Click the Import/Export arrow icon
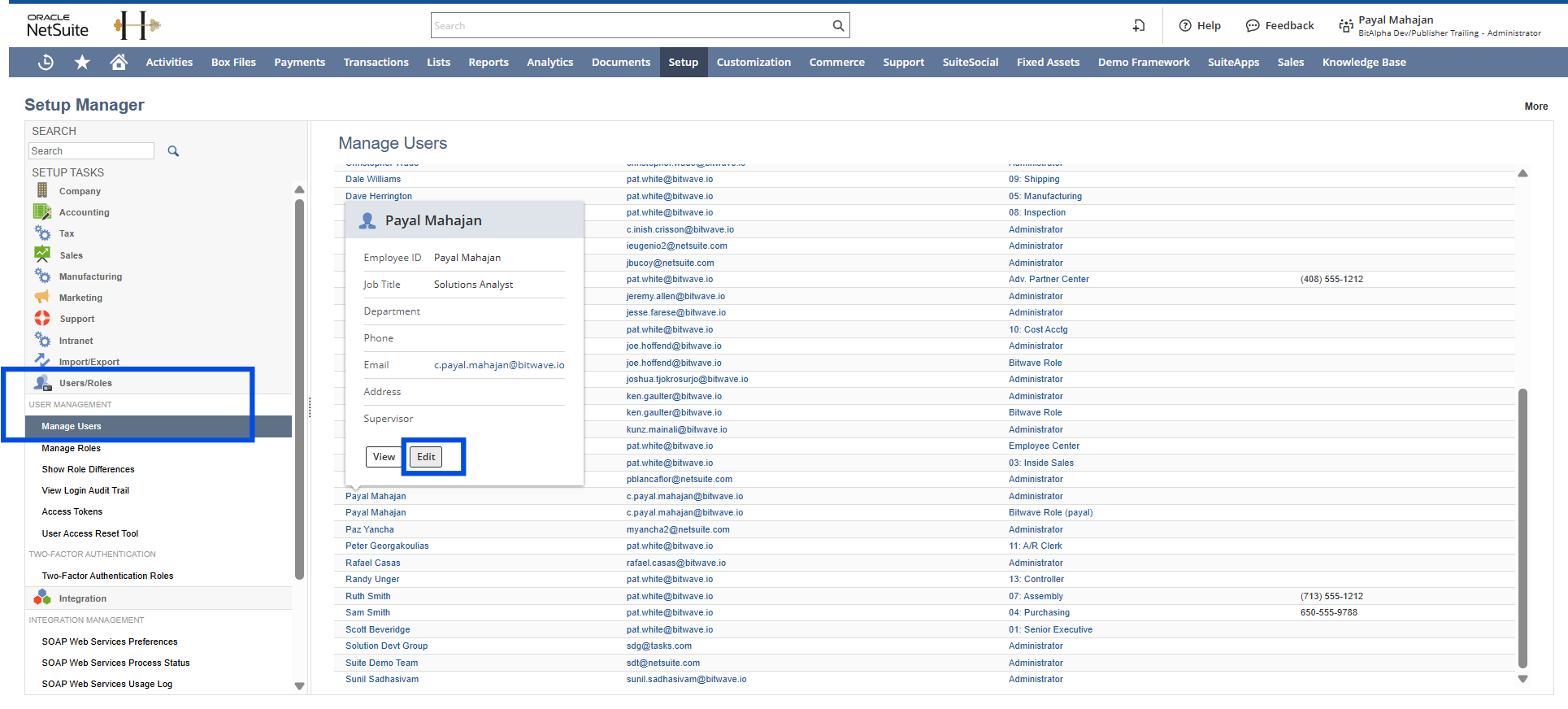The width and height of the screenshot is (1568, 709). pyautogui.click(x=42, y=360)
